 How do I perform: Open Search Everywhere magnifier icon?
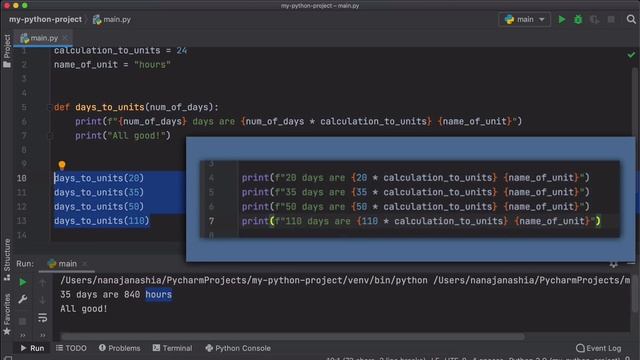click(631, 19)
